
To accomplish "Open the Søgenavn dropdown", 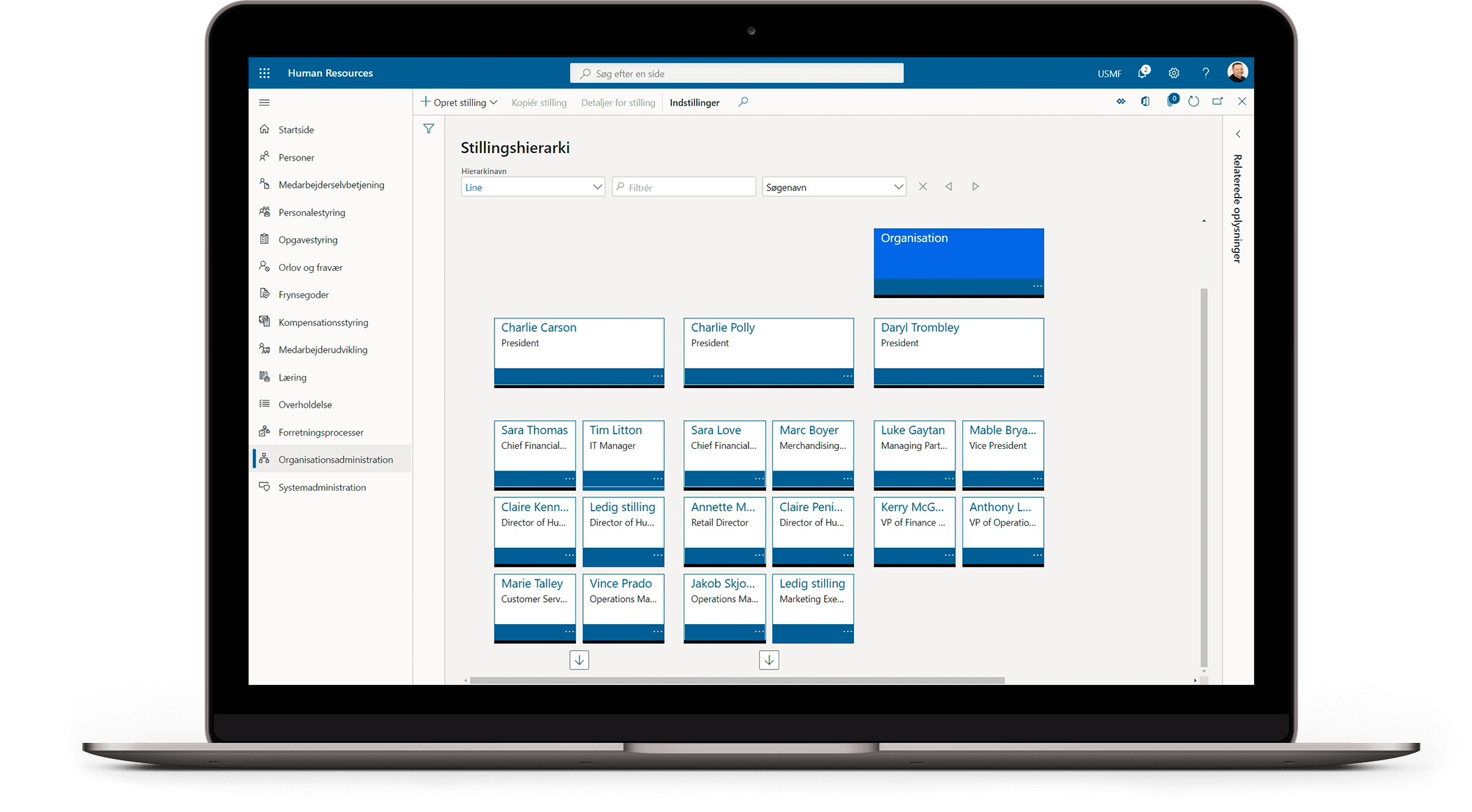I will tap(898, 187).
